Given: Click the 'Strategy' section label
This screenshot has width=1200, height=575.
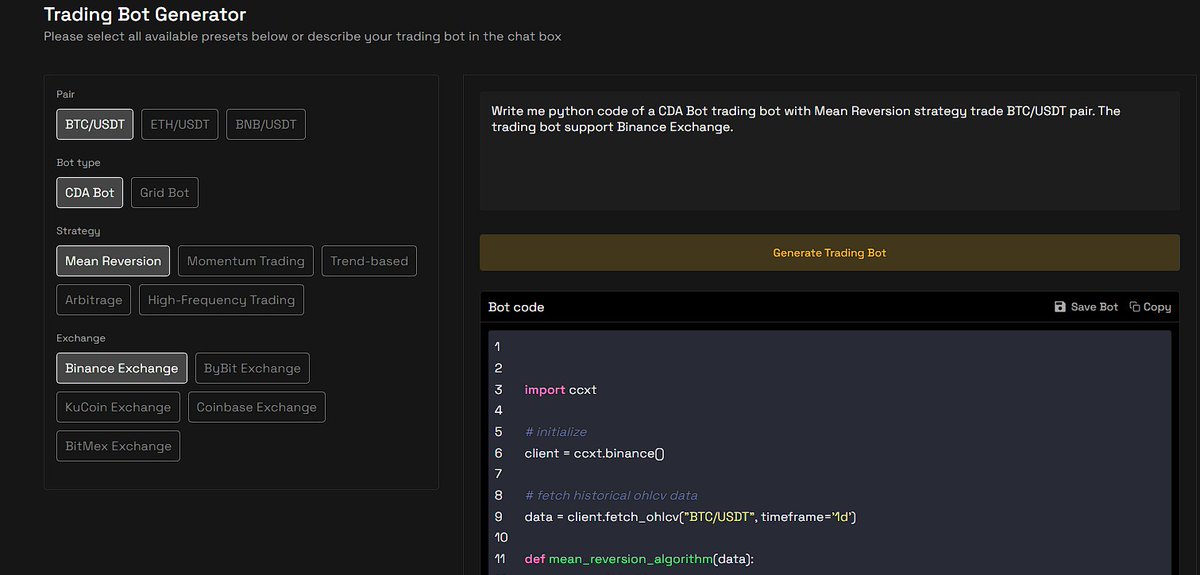Looking at the screenshot, I should (78, 231).
